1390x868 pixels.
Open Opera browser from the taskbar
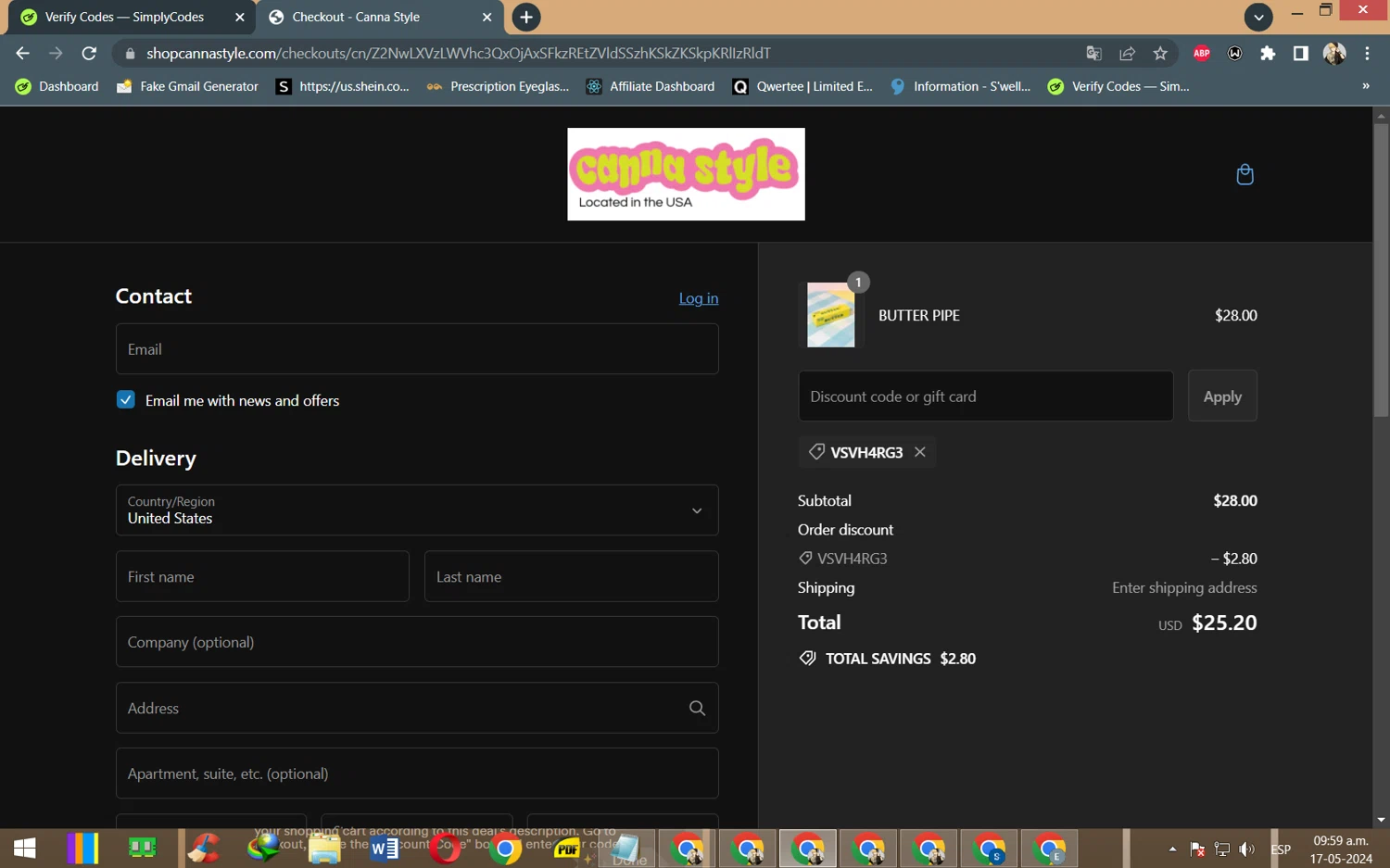pos(445,848)
